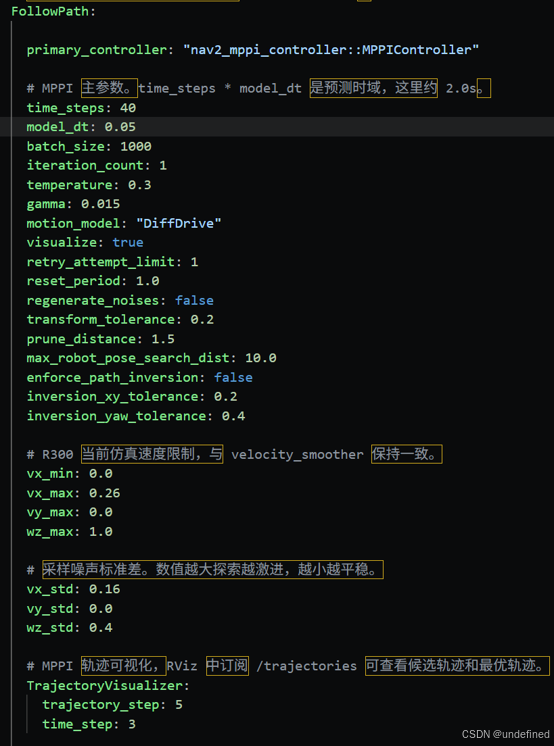
Task: Click the wz_std: 0.4 line
Action: pyautogui.click(x=69, y=628)
